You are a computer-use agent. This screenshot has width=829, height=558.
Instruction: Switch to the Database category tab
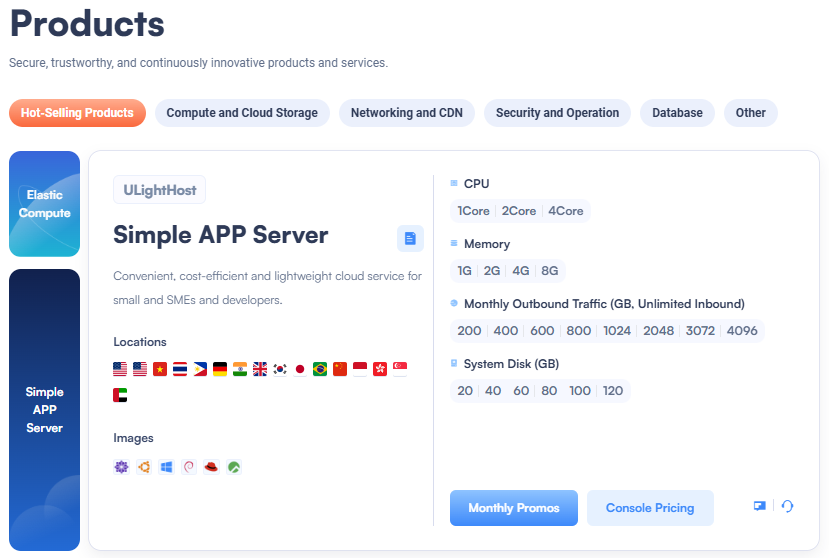point(677,113)
